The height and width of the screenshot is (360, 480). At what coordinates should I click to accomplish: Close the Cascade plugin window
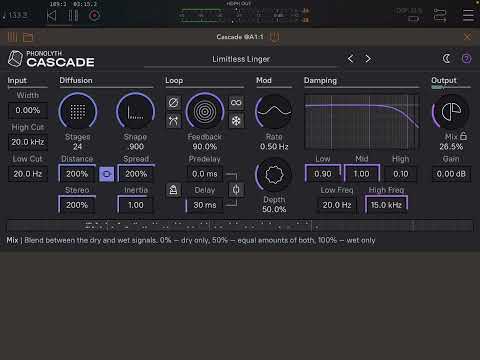pyautogui.click(x=467, y=37)
